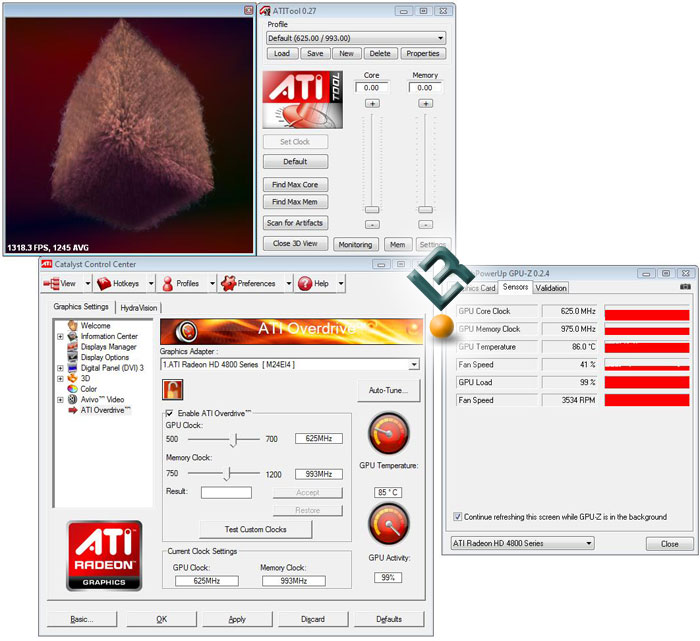
Task: Click Load profile button in ATITool
Action: 282,54
